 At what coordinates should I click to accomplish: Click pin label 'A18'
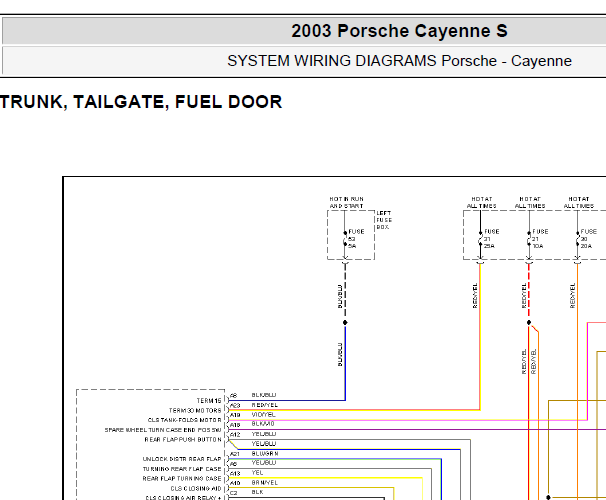pos(235,425)
